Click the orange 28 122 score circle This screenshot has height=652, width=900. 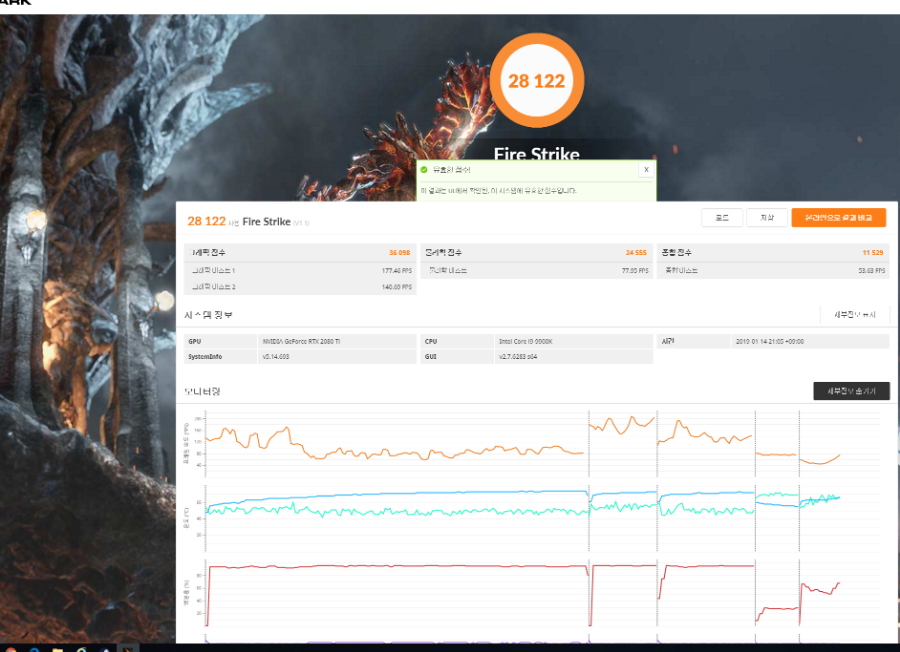pyautogui.click(x=536, y=81)
